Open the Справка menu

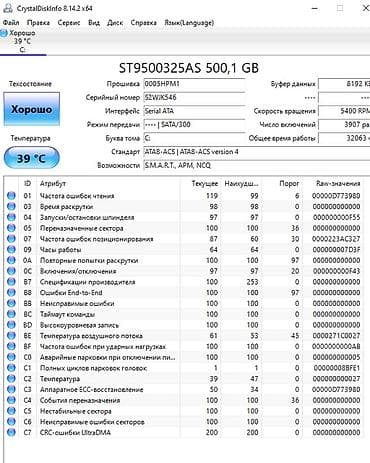[143, 23]
